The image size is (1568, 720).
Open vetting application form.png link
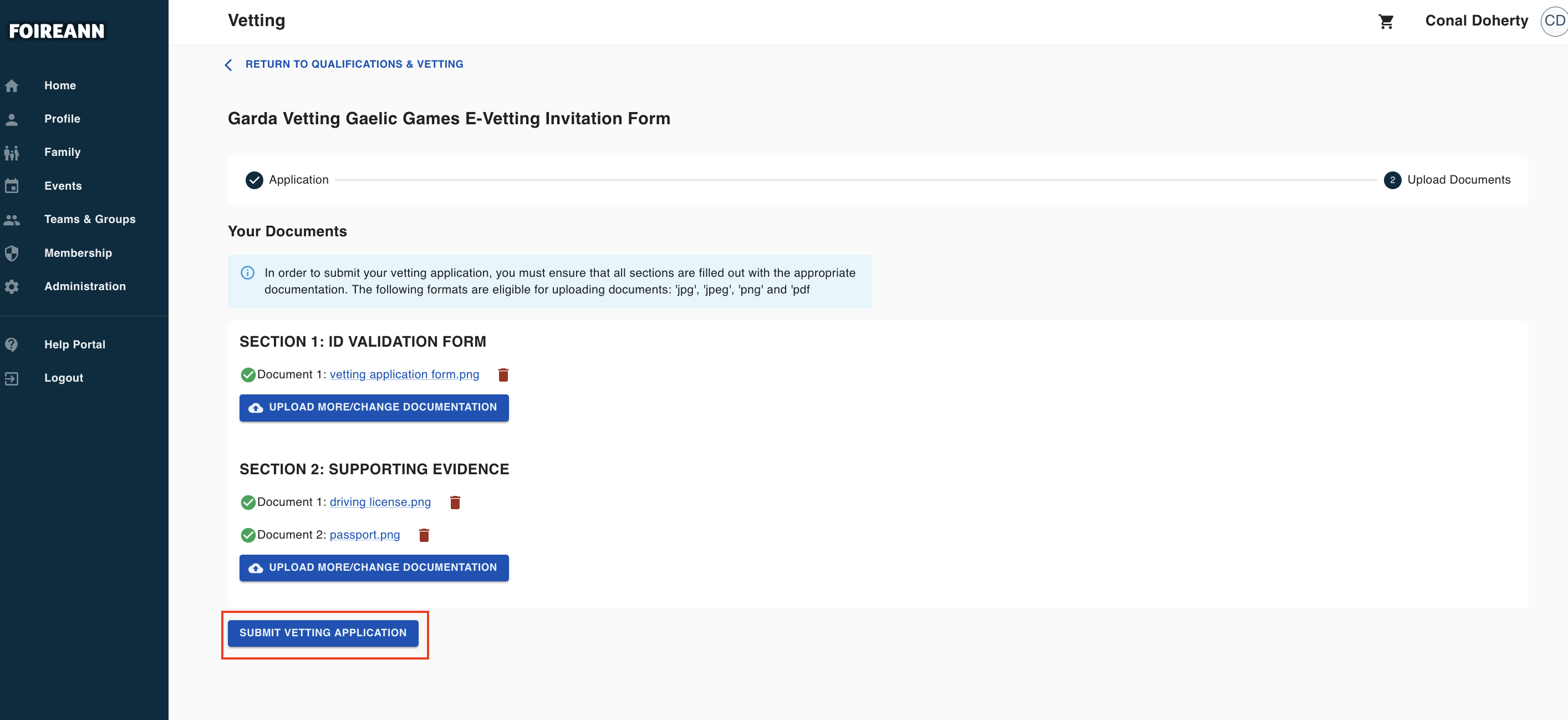404,374
